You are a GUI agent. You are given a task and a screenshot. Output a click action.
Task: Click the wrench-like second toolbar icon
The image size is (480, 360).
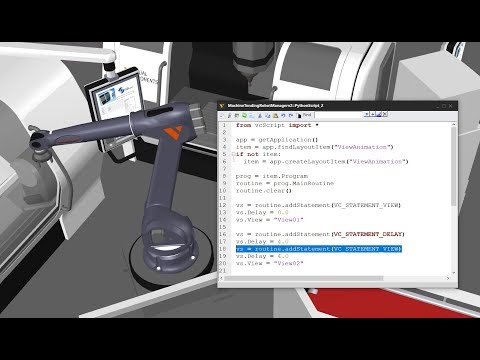coord(229,116)
